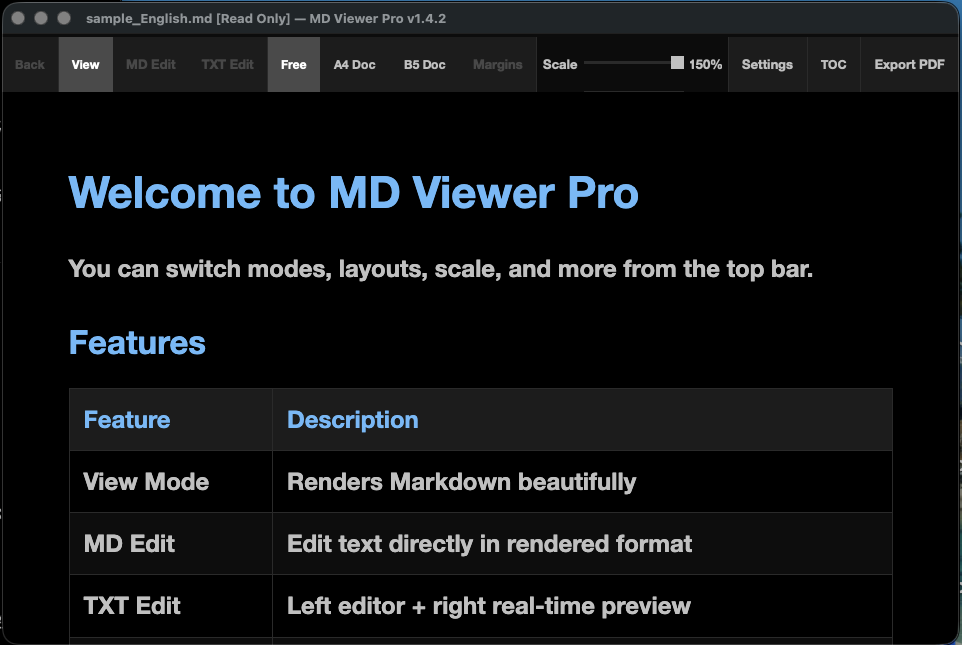This screenshot has height=645, width=962.
Task: Click the 150% scale value
Action: [706, 64]
